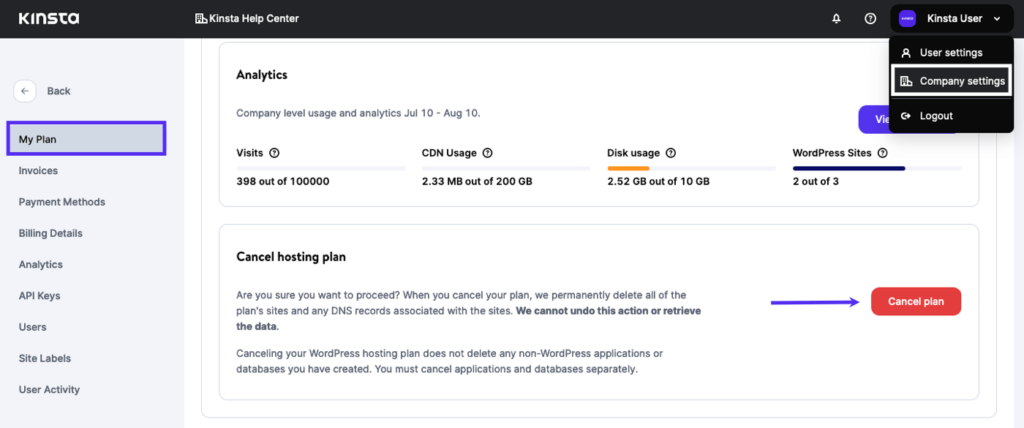
Task: Click the Visits info icon
Action: pos(274,153)
